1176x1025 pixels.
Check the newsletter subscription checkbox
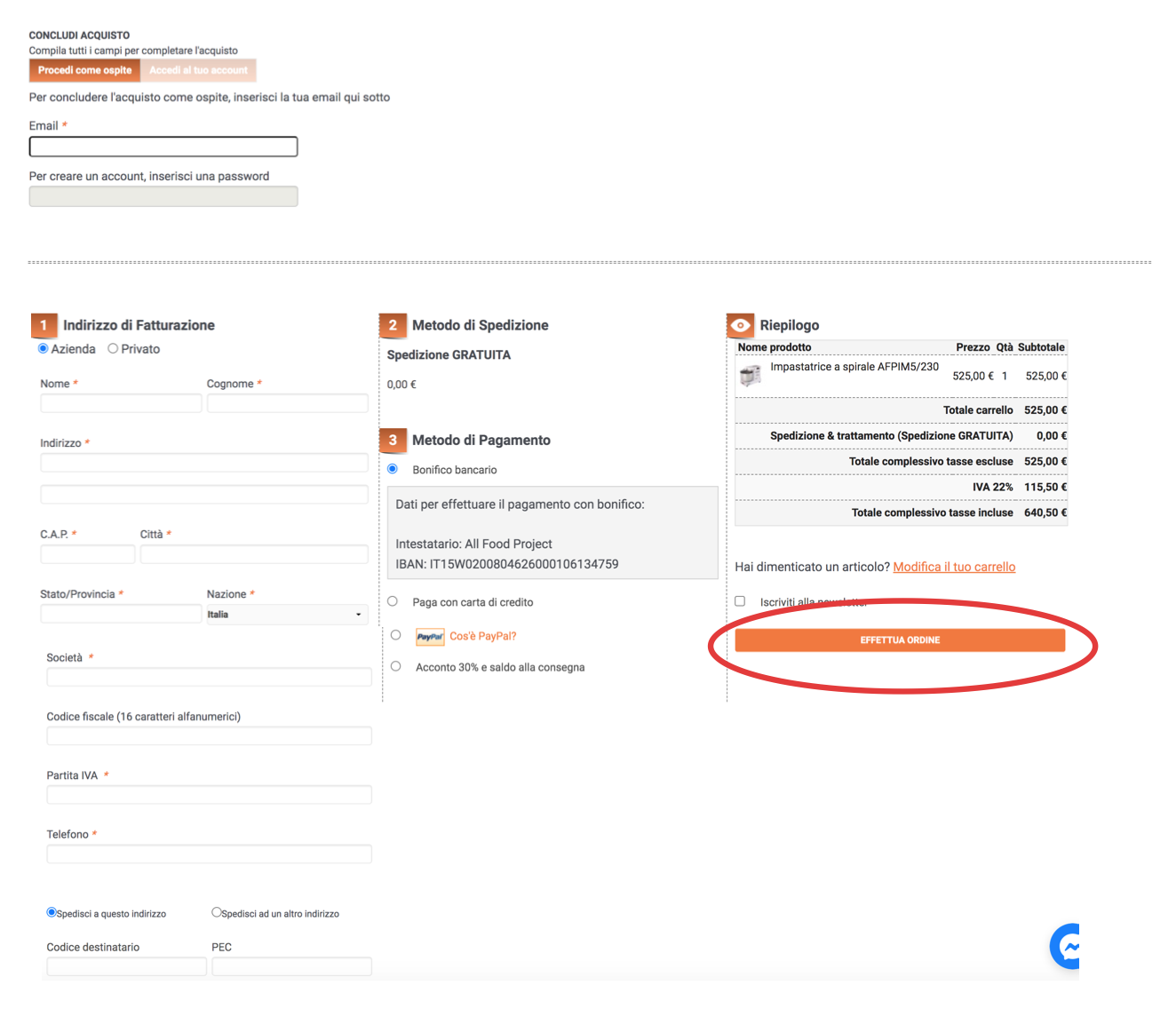point(740,601)
